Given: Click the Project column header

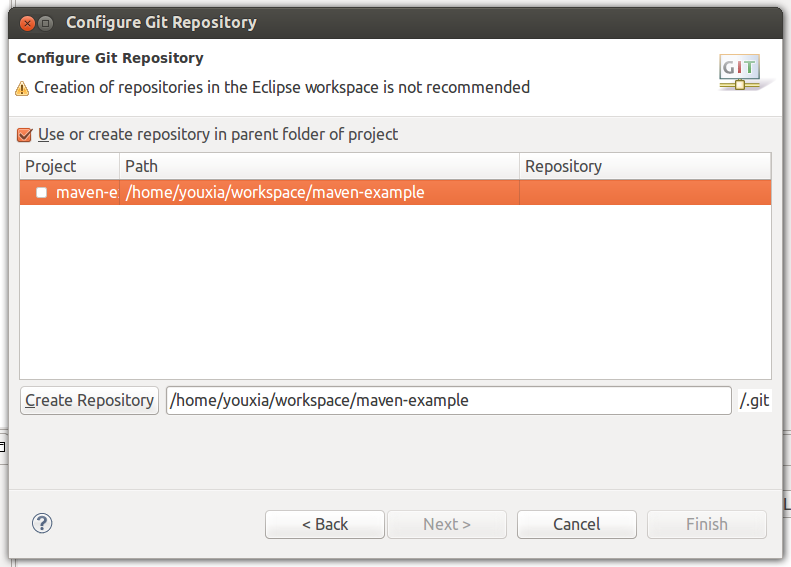Looking at the screenshot, I should (70, 166).
